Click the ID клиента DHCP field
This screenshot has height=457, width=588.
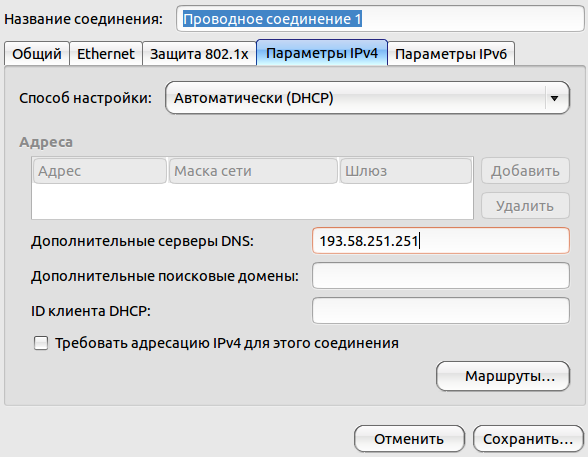click(441, 311)
